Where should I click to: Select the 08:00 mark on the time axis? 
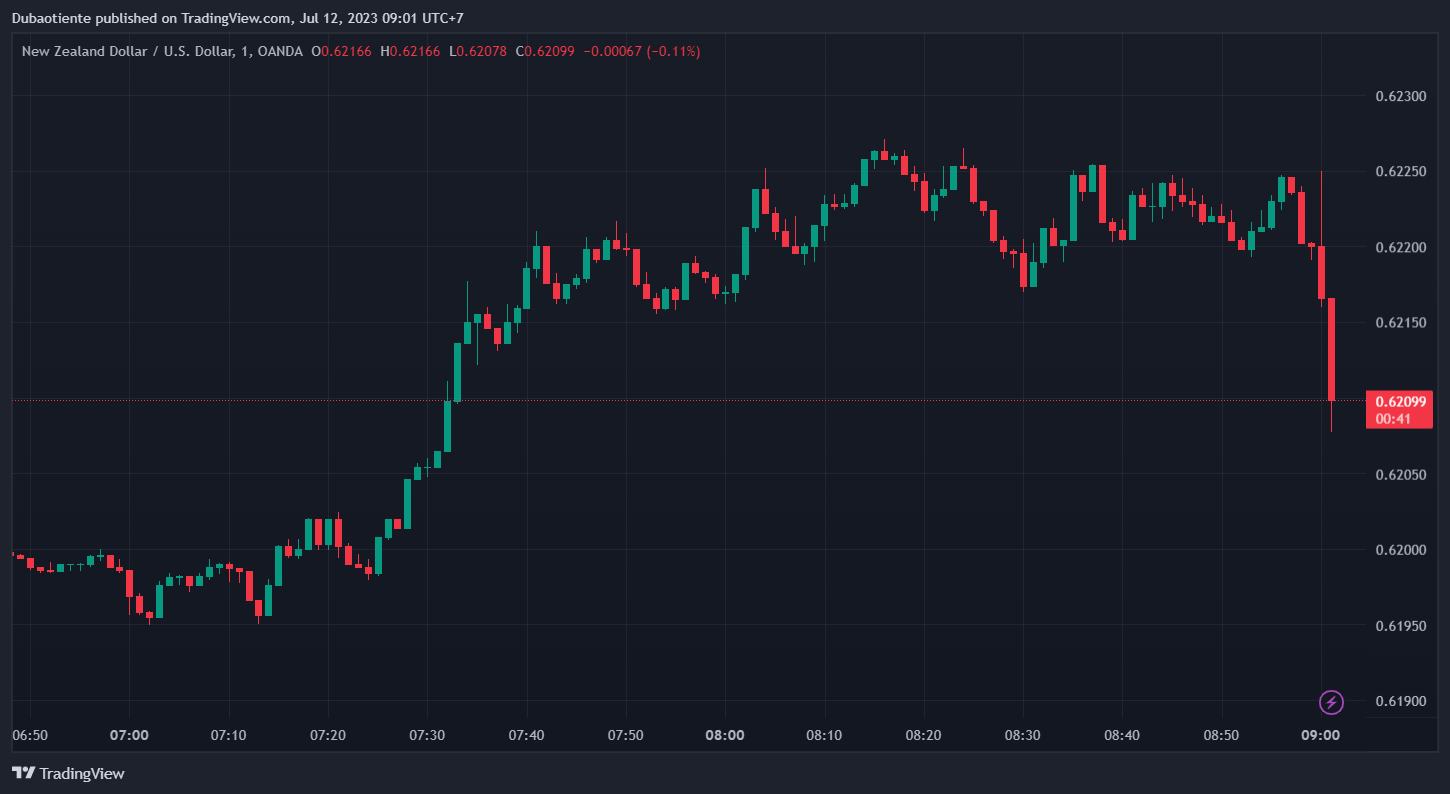click(x=724, y=735)
